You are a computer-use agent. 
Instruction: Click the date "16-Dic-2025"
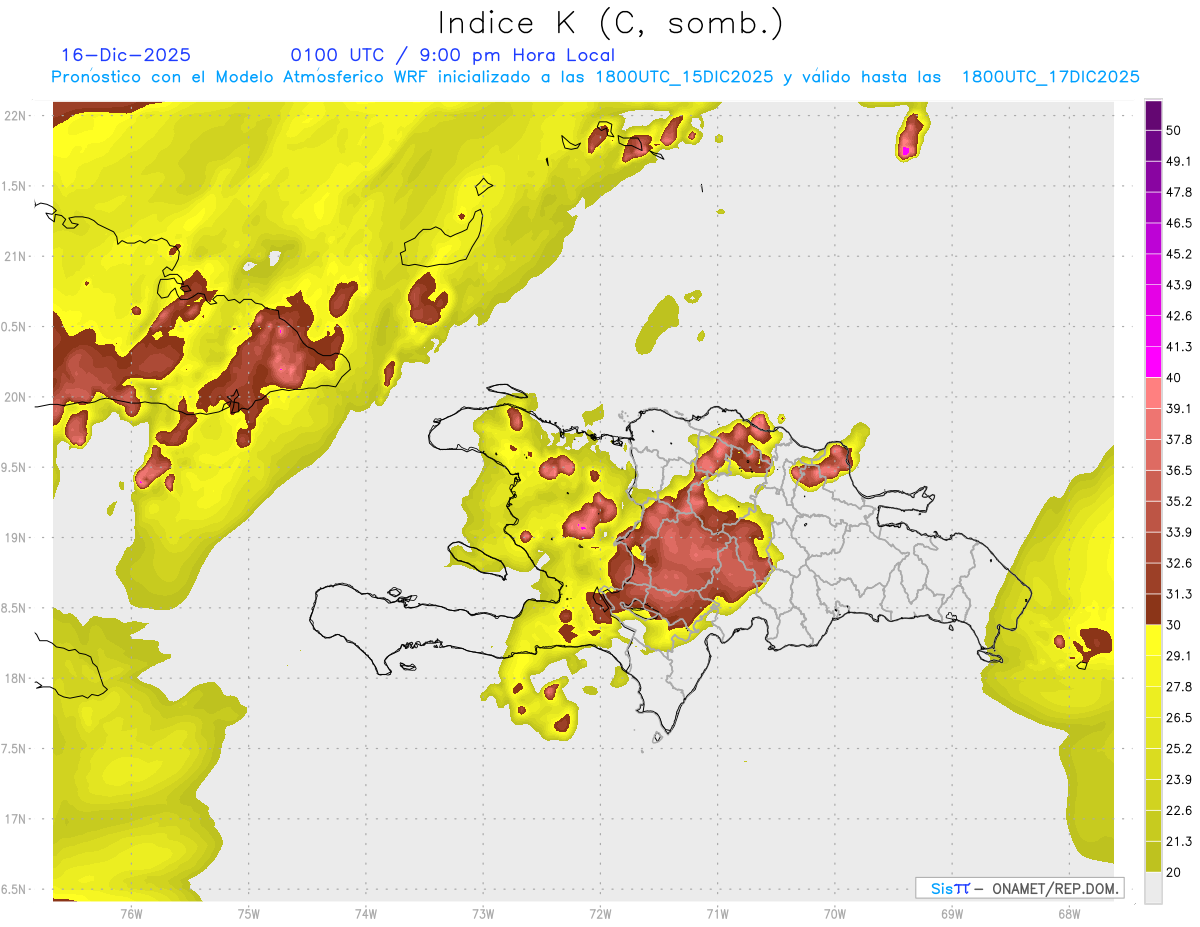tap(126, 55)
